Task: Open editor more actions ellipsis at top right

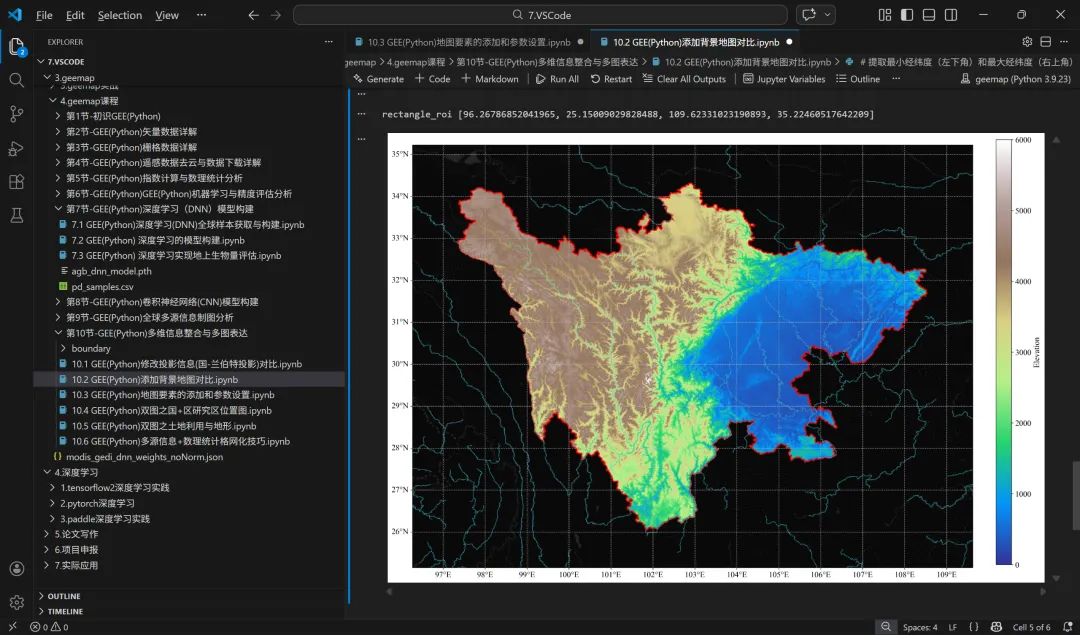Action: [x=1064, y=41]
